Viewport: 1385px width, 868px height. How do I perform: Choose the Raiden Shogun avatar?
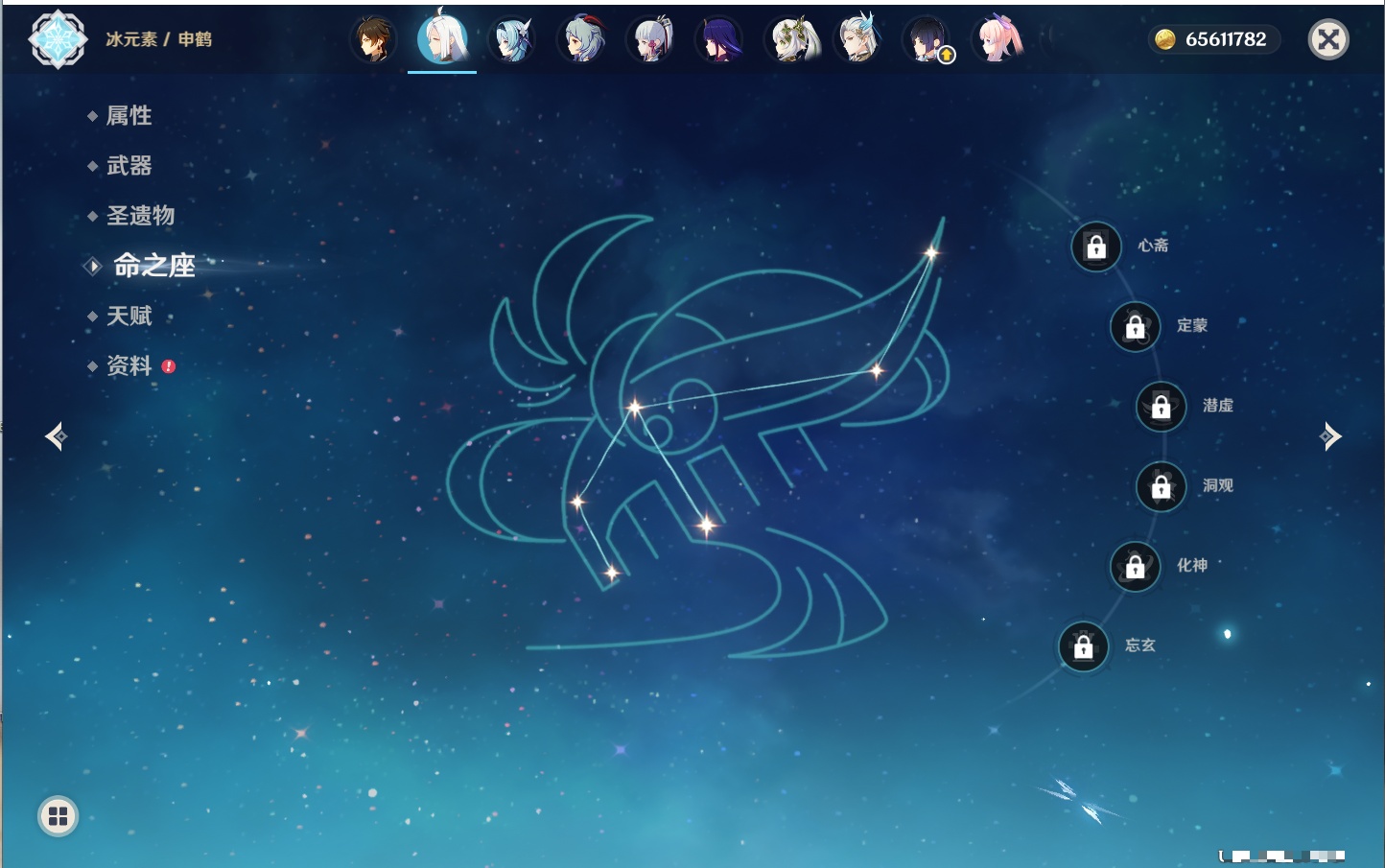(x=719, y=40)
